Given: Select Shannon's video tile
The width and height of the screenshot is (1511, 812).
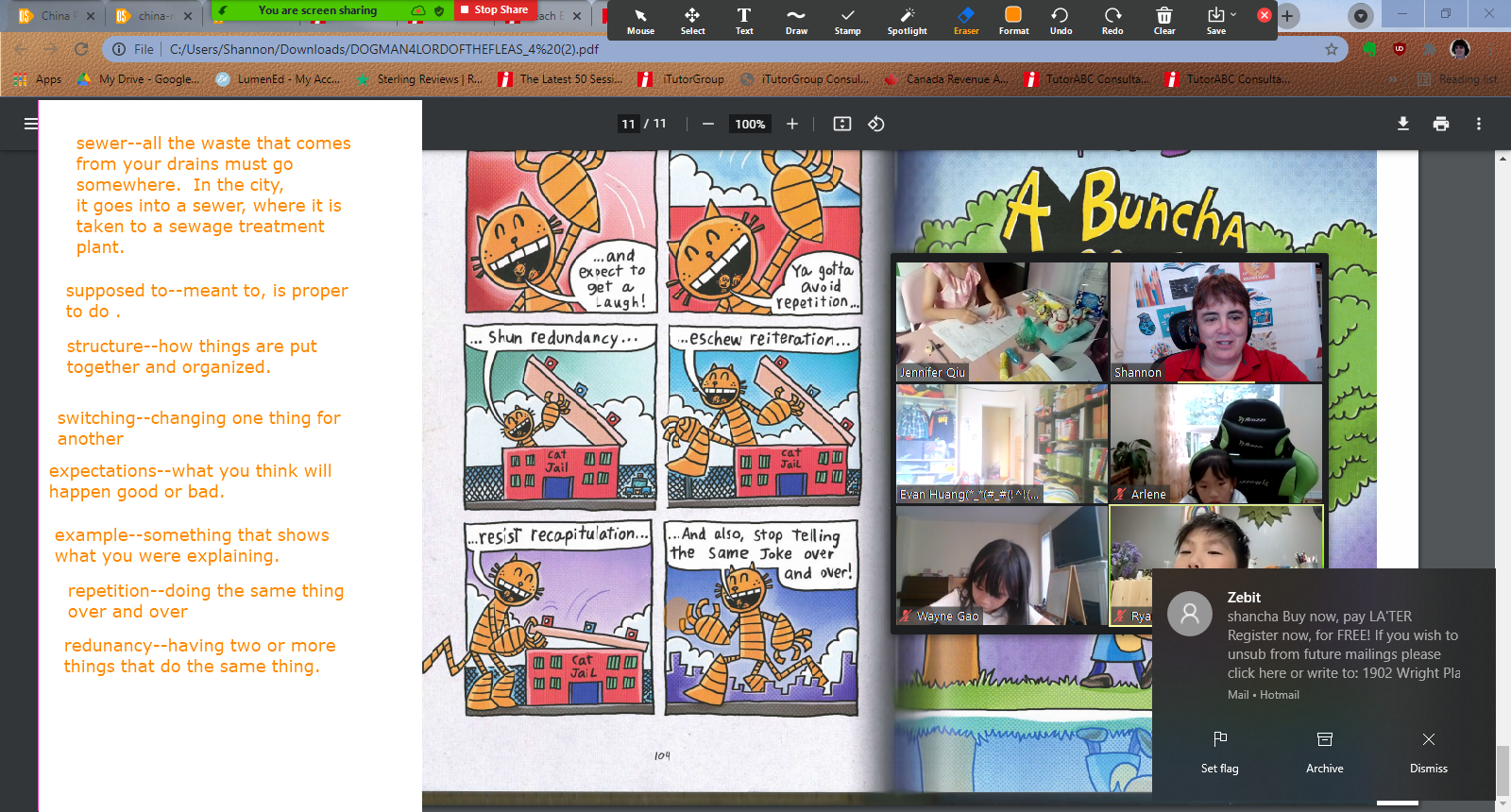Looking at the screenshot, I should pos(1216,322).
